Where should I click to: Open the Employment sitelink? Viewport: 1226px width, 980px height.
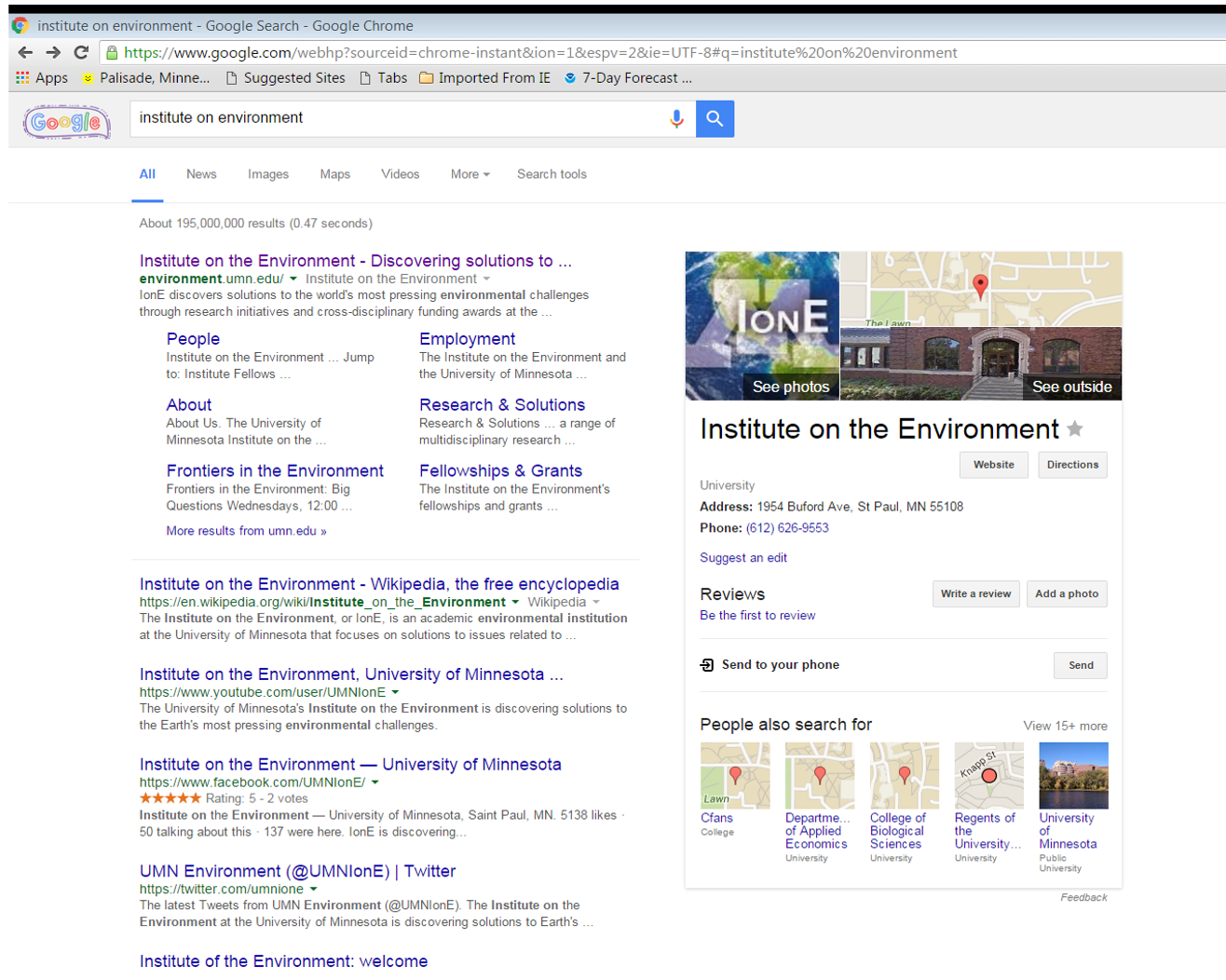(x=467, y=339)
